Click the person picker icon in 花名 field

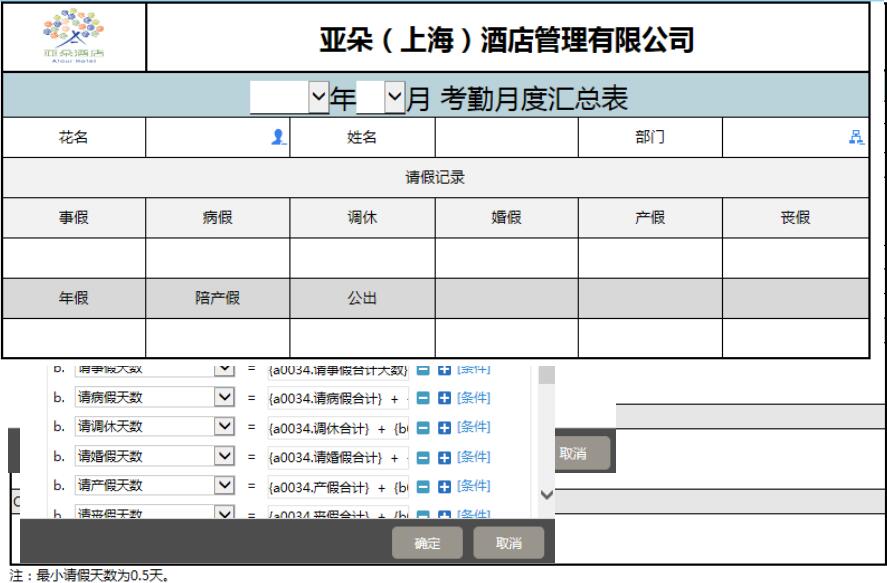click(x=278, y=137)
